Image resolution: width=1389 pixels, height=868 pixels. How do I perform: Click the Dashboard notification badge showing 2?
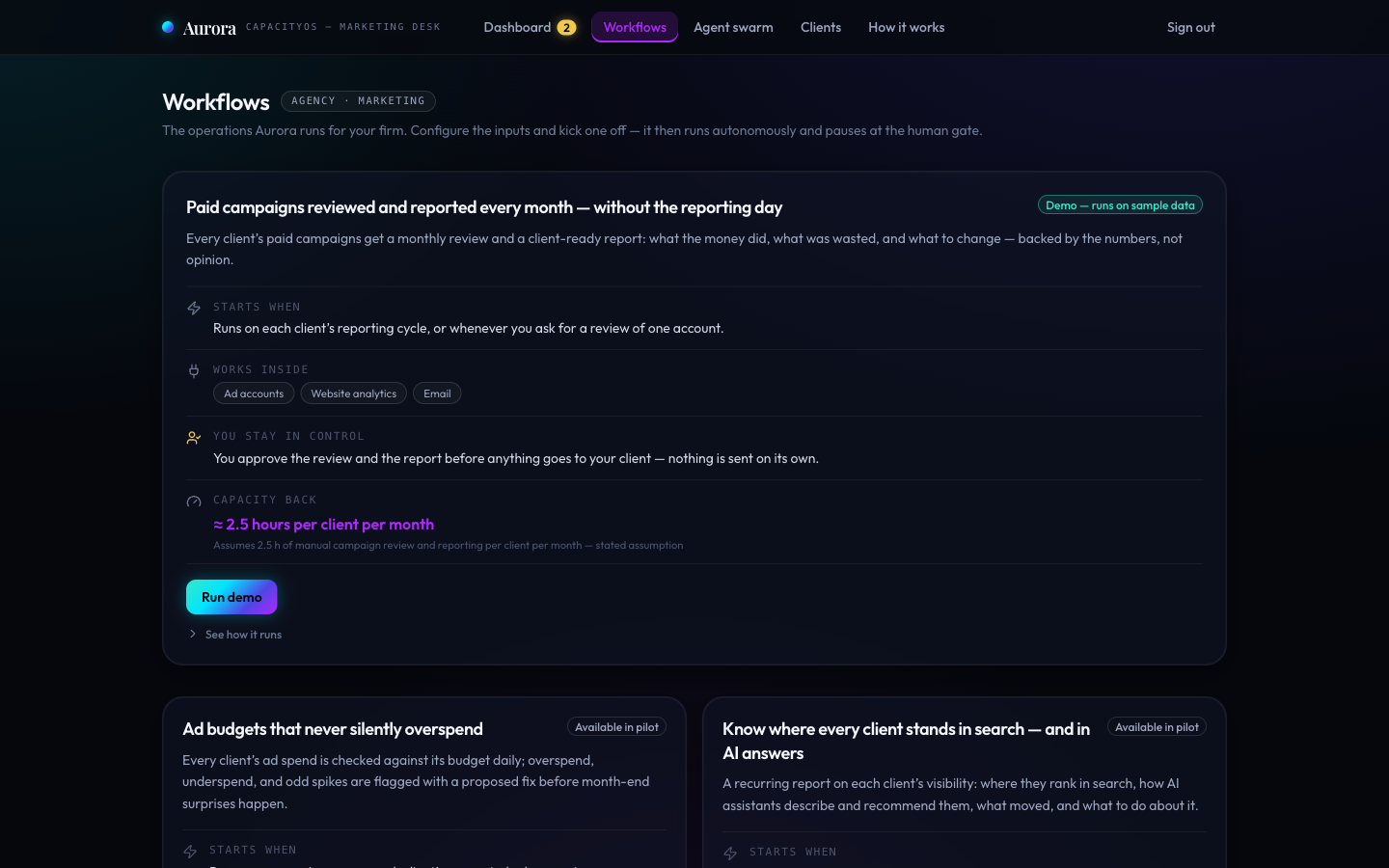coord(566,28)
